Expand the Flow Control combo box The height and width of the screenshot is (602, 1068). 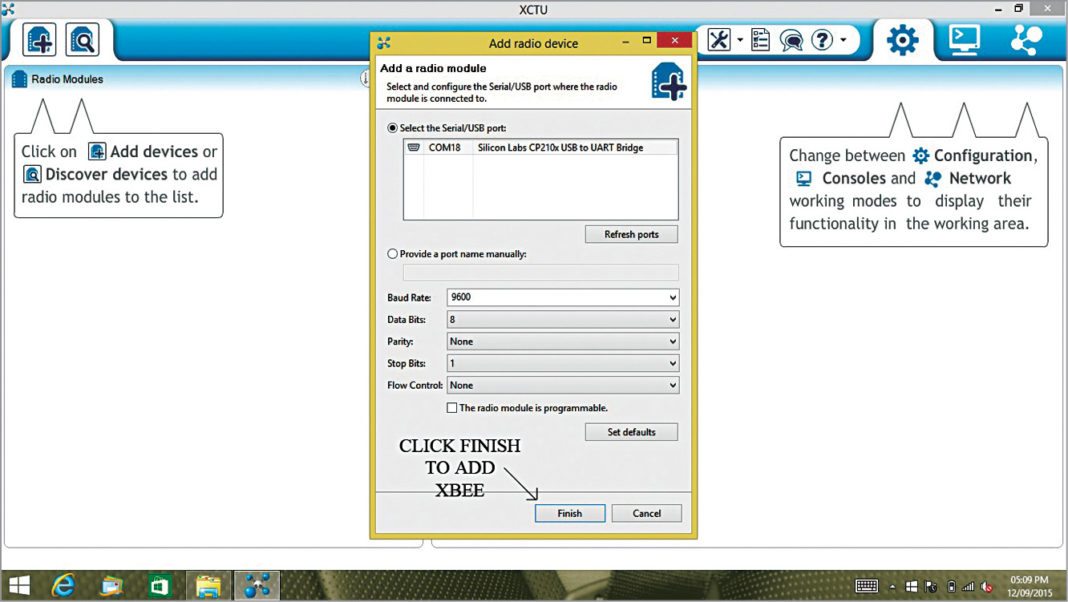tap(562, 385)
